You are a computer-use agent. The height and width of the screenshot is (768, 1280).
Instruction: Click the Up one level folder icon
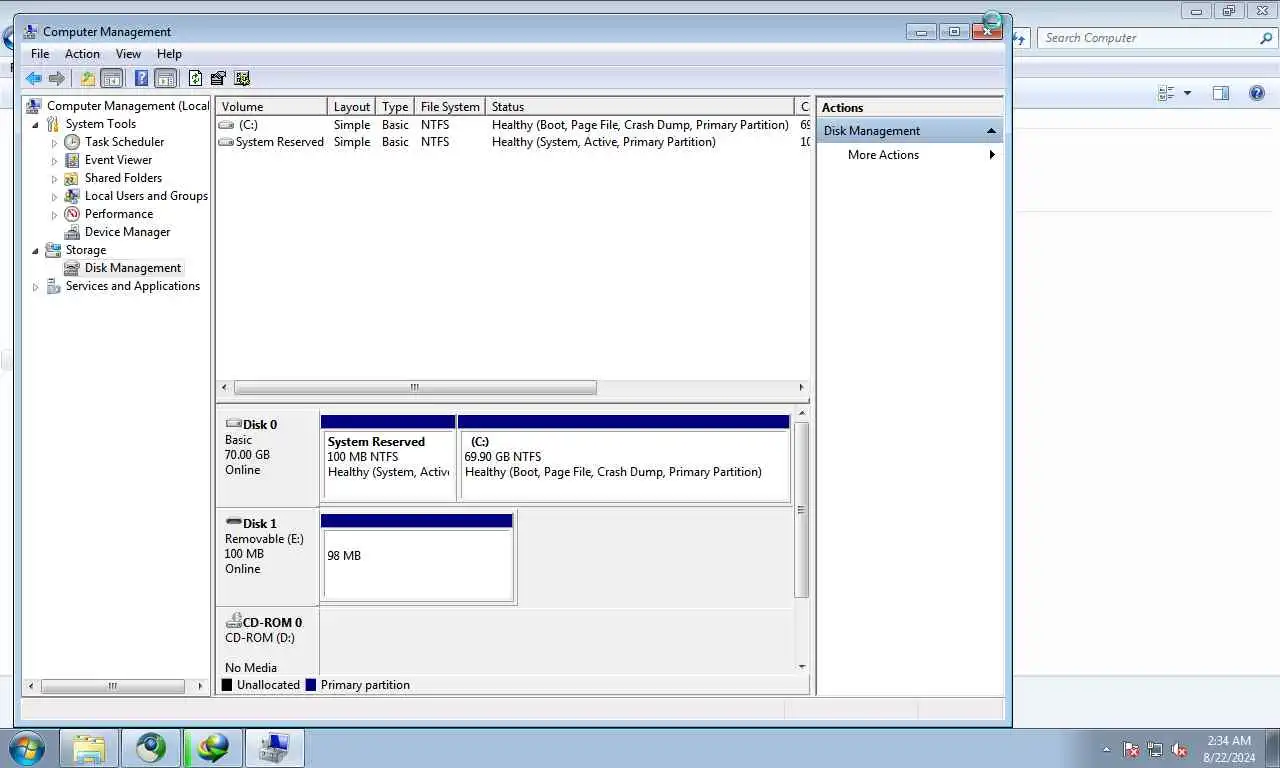88,78
